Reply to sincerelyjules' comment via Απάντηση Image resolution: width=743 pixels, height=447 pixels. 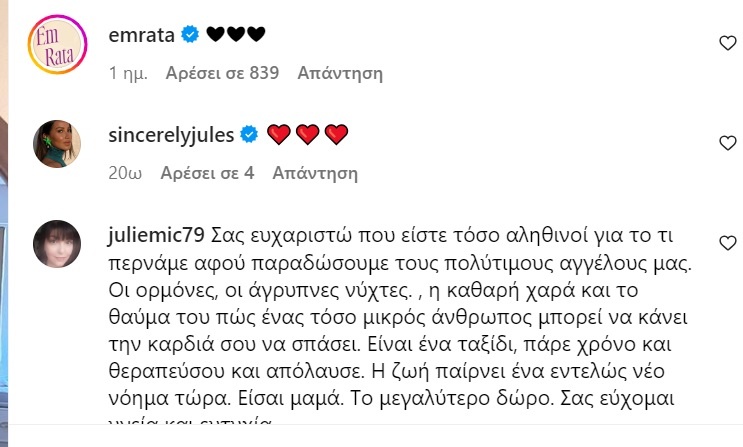(x=315, y=172)
